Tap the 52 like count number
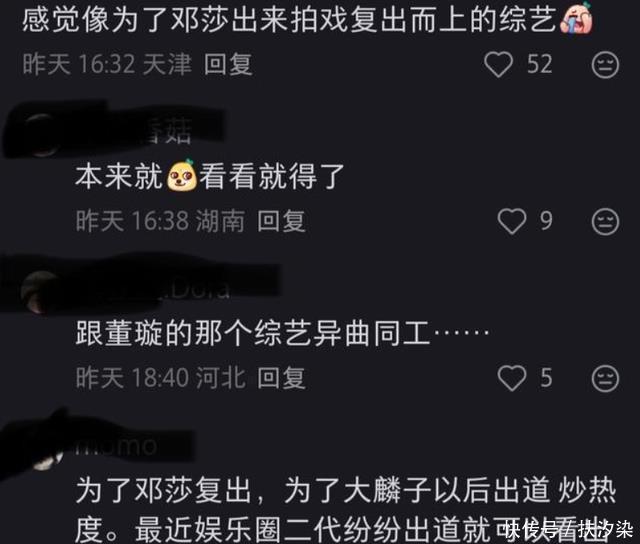This screenshot has height=544, width=640. pyautogui.click(x=540, y=64)
